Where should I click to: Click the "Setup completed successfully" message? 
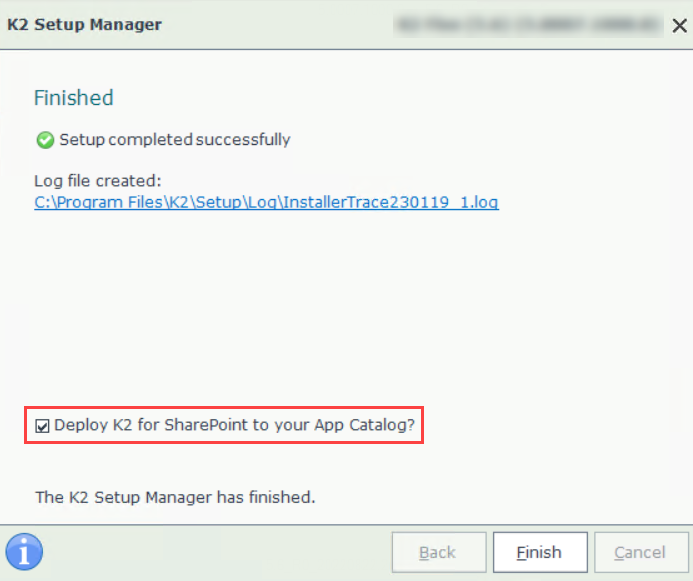pos(175,140)
